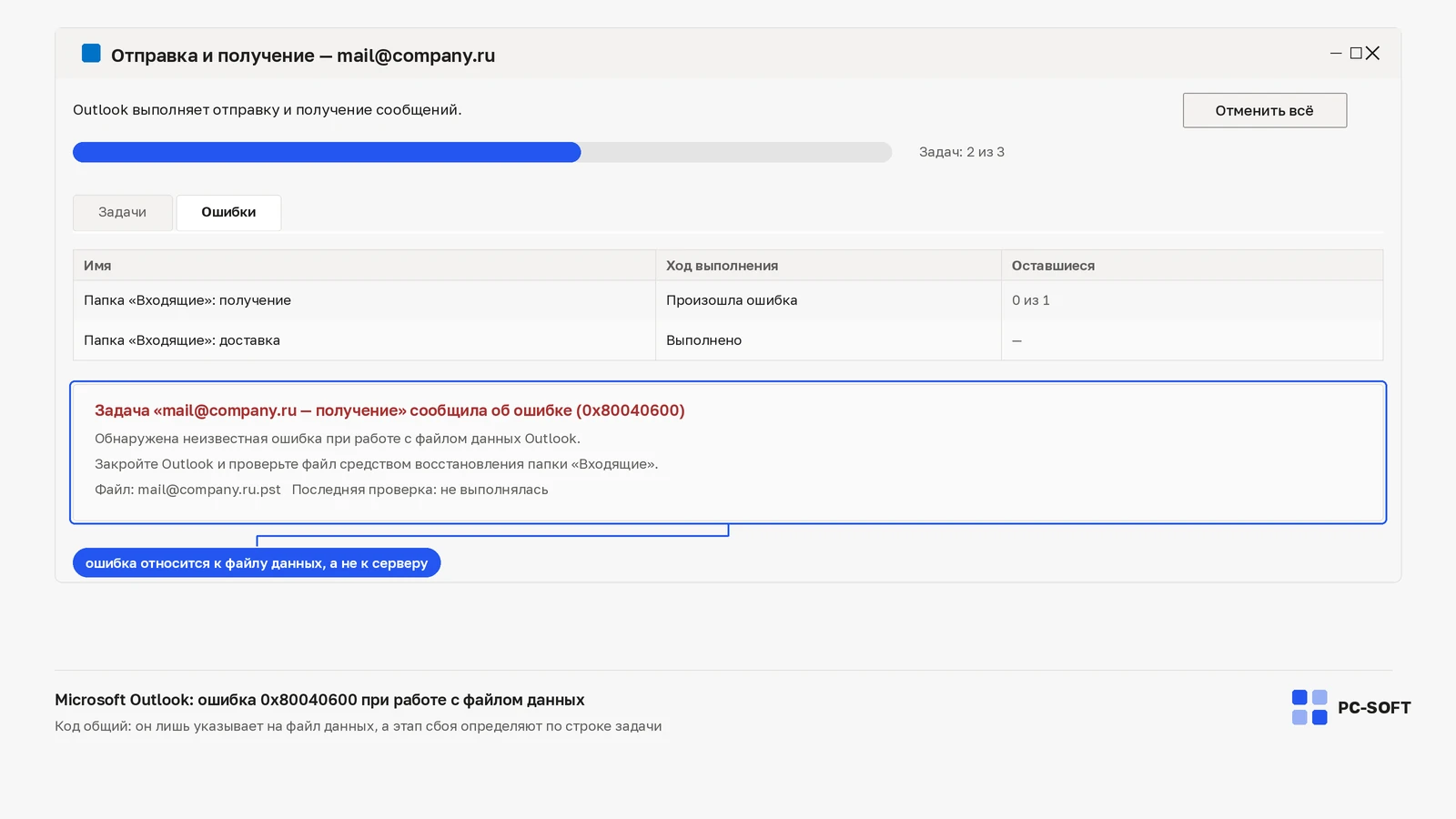Click the Закройте Outlook и проверьте line
Viewport: 1456px width, 819px height.
click(377, 464)
